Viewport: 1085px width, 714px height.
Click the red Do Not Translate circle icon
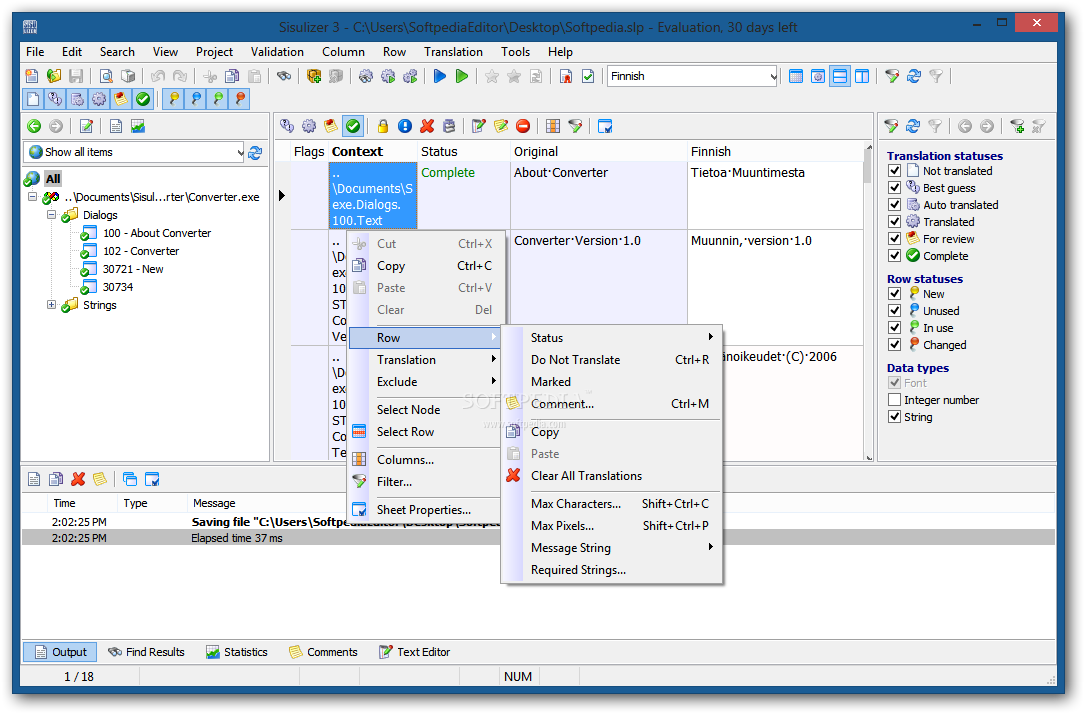coord(523,126)
